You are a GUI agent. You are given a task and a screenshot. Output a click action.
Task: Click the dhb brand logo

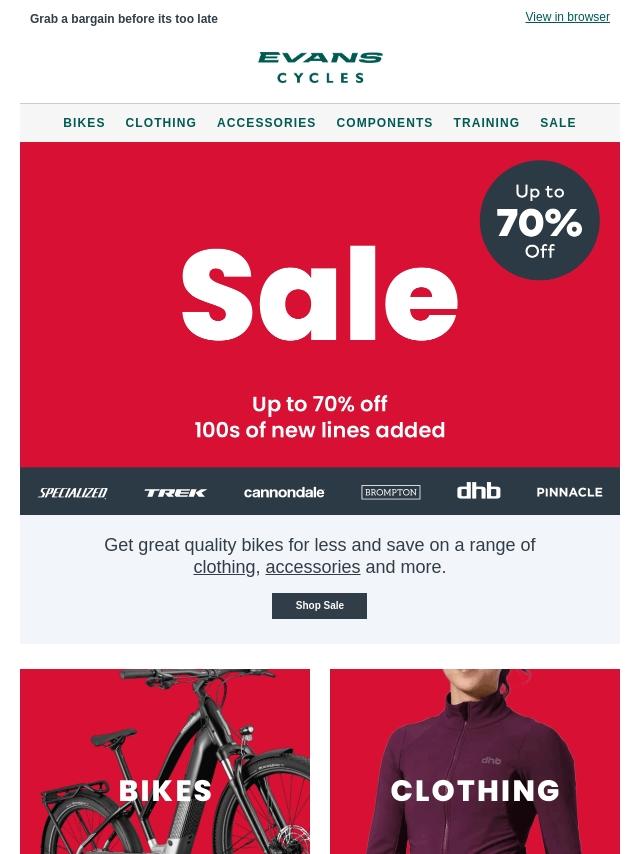point(478,491)
